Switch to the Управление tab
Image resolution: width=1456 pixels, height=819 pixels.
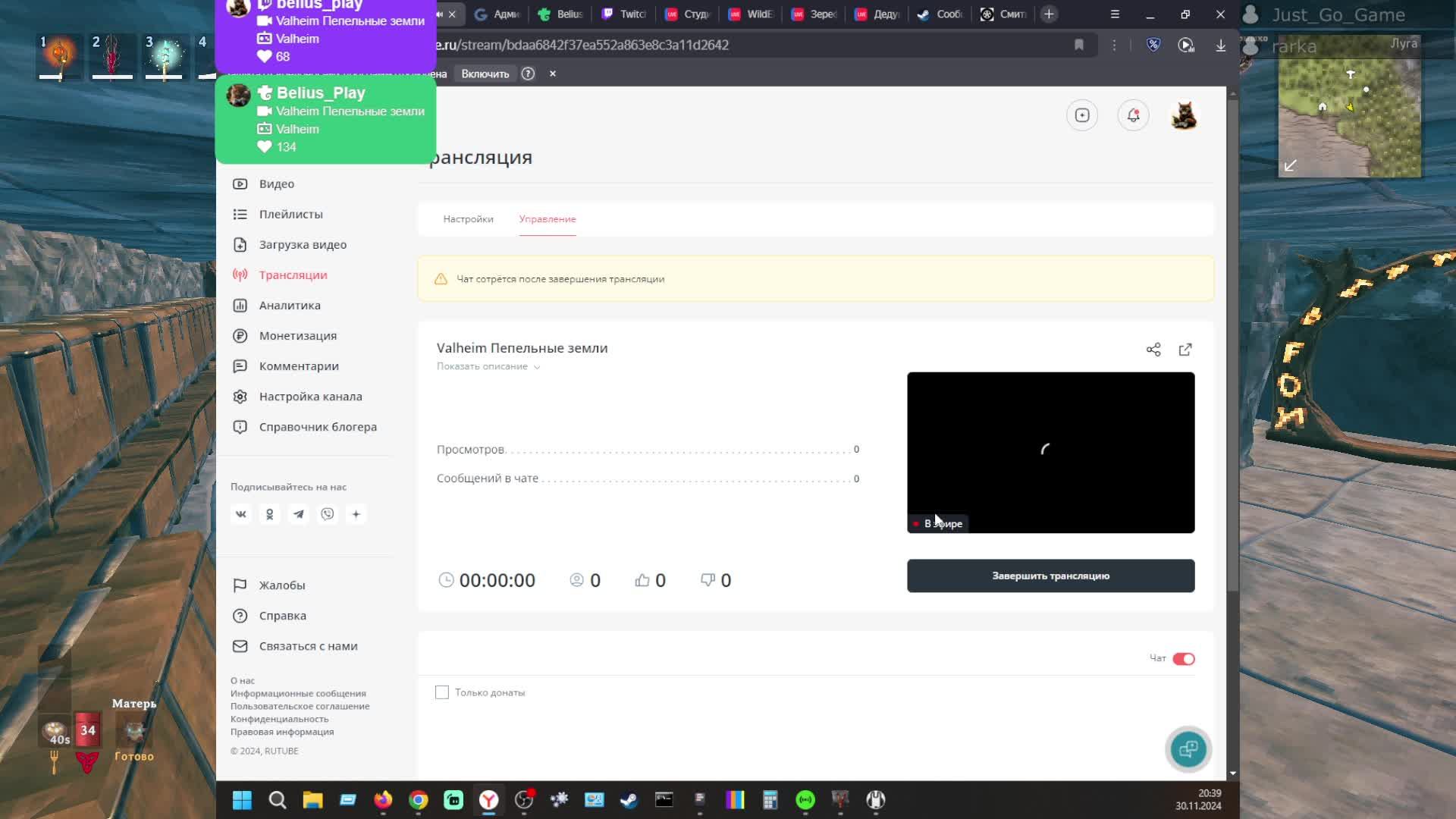pos(548,219)
